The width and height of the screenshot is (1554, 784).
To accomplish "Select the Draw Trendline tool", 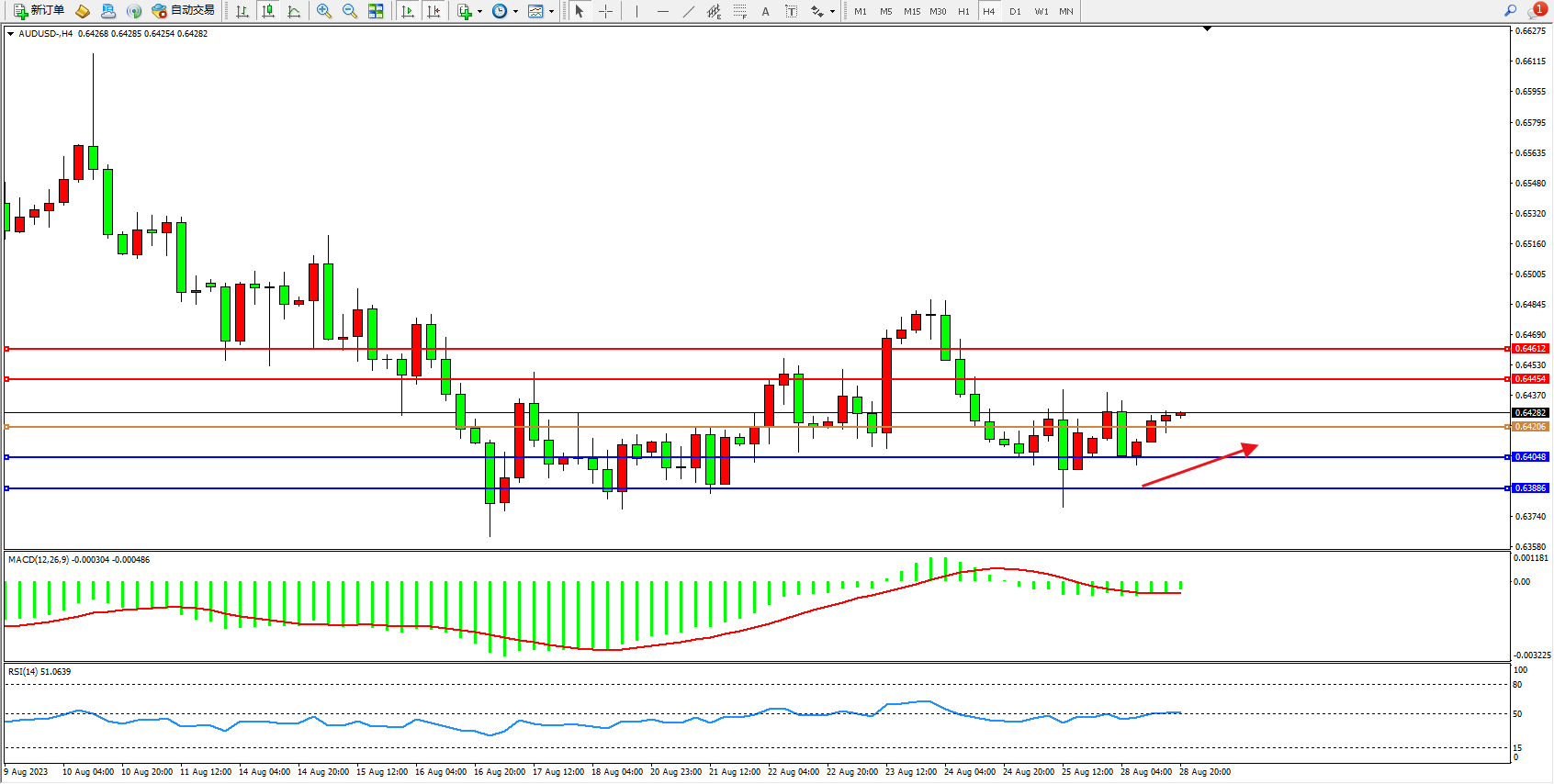I will pyautogui.click(x=689, y=11).
